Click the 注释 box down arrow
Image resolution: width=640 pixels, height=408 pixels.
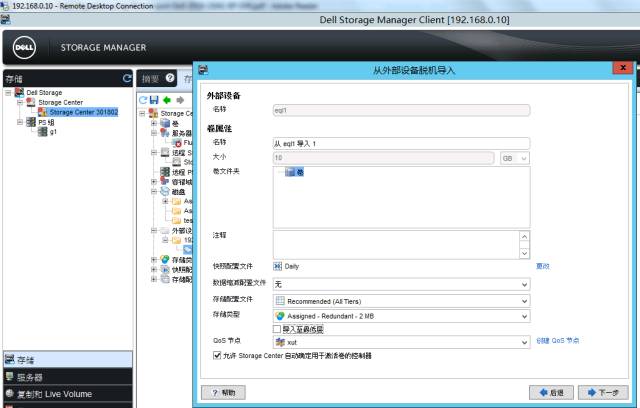click(524, 253)
